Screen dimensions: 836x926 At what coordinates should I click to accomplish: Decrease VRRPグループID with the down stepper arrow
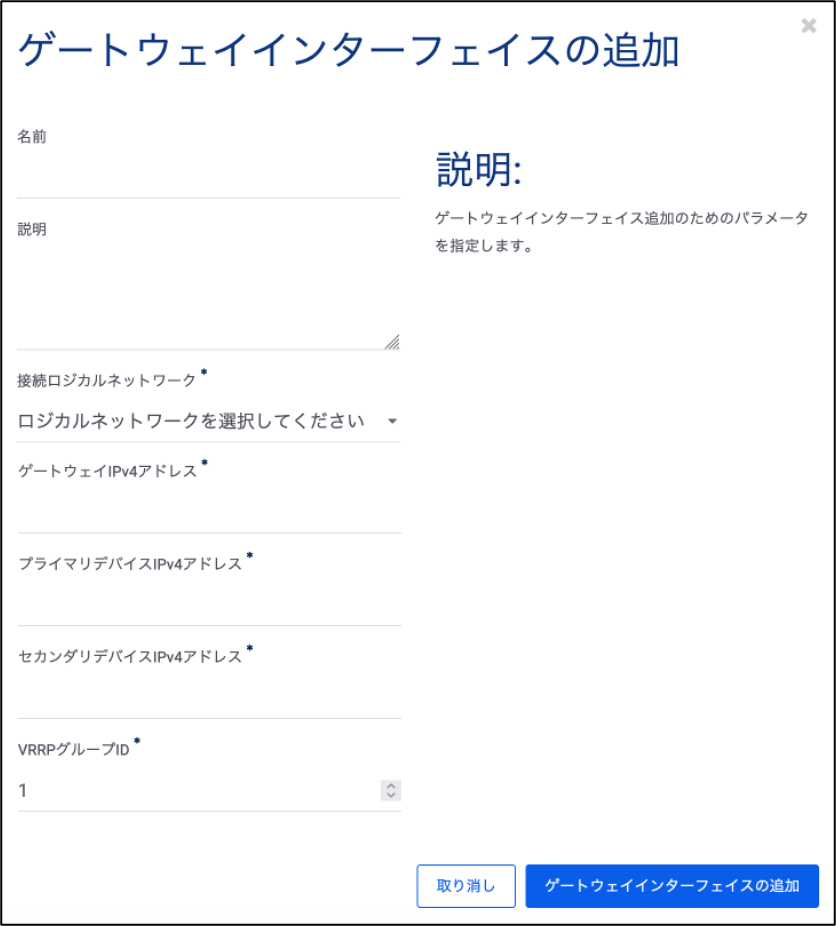click(391, 795)
